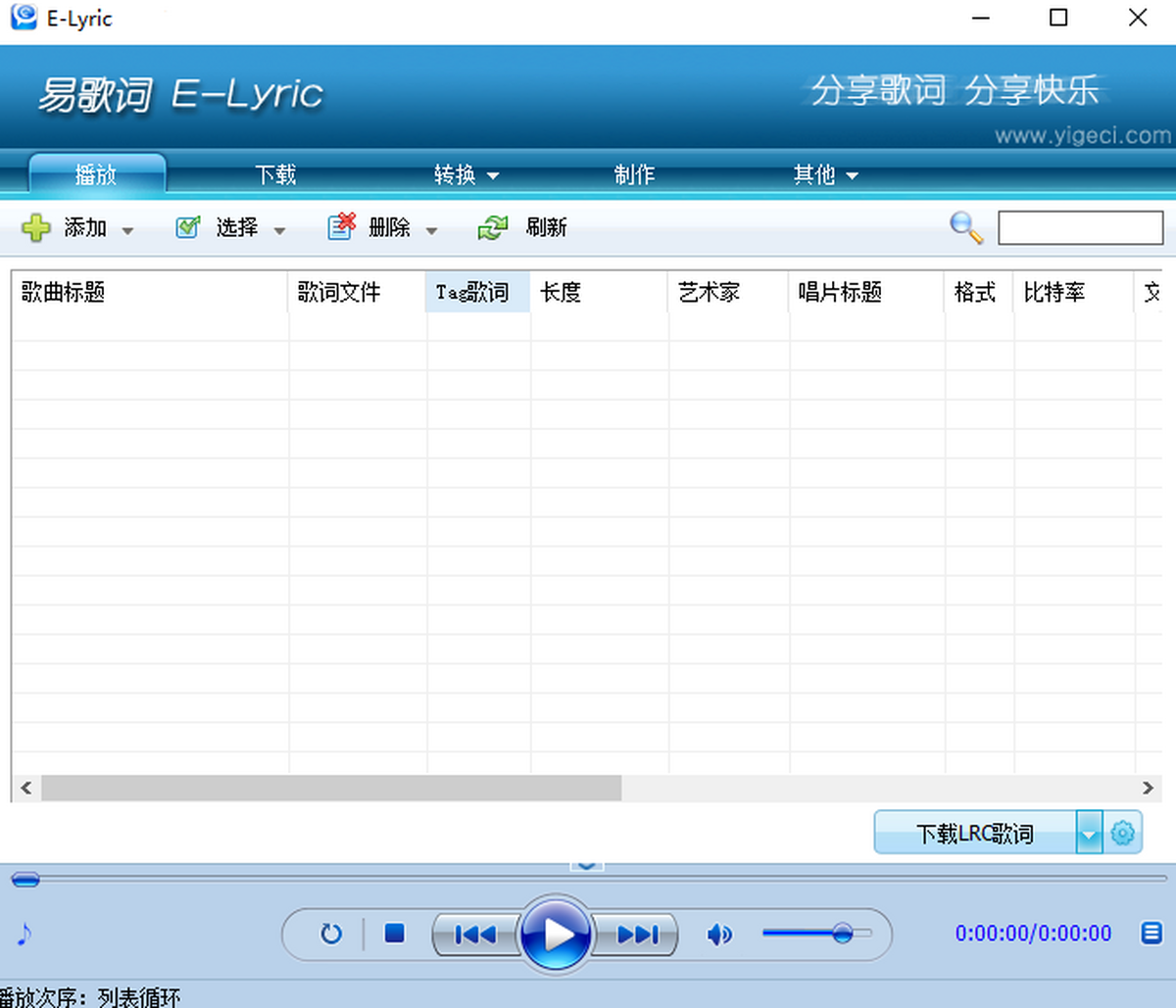1176x1008 pixels.
Task: Expand the 选择 dropdown arrow
Action: click(x=279, y=231)
